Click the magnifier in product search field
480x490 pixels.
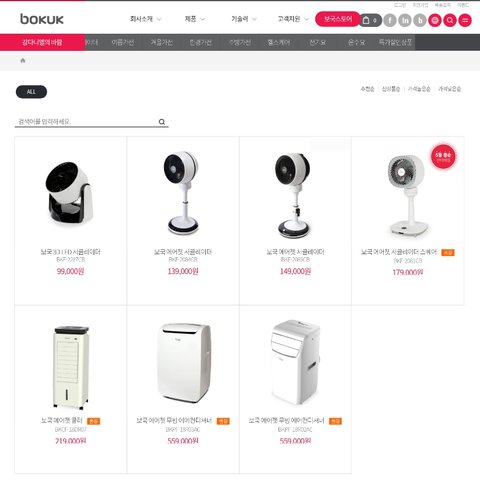click(162, 122)
